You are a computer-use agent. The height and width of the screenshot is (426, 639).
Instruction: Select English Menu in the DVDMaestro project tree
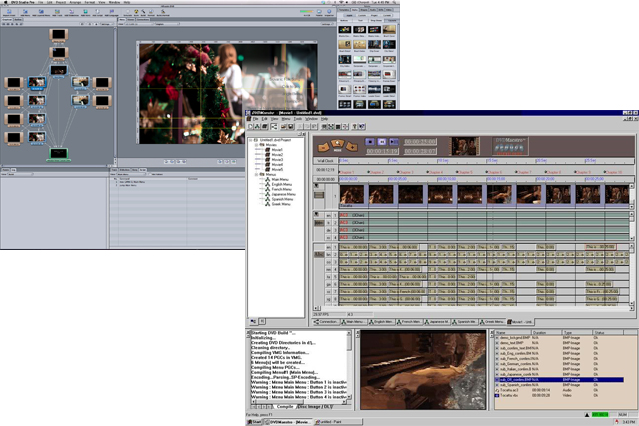coord(282,184)
